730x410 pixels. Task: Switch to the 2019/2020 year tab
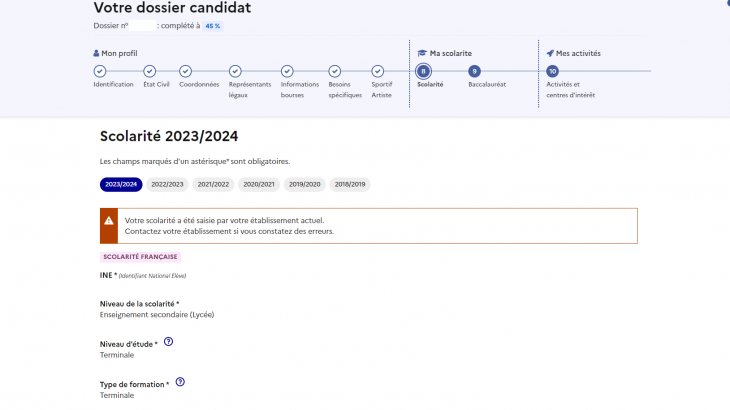coord(305,184)
